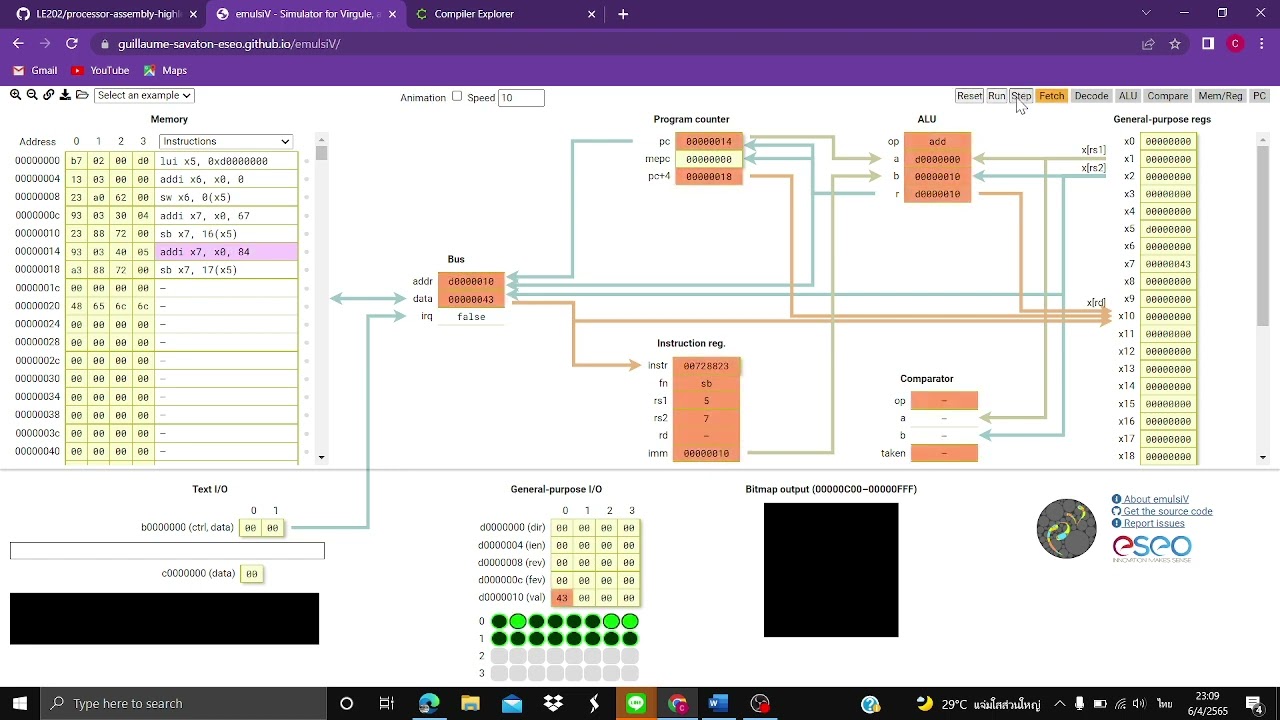Click the share page icon in address bar
Viewport: 1280px width, 720px height.
pyautogui.click(x=1148, y=44)
